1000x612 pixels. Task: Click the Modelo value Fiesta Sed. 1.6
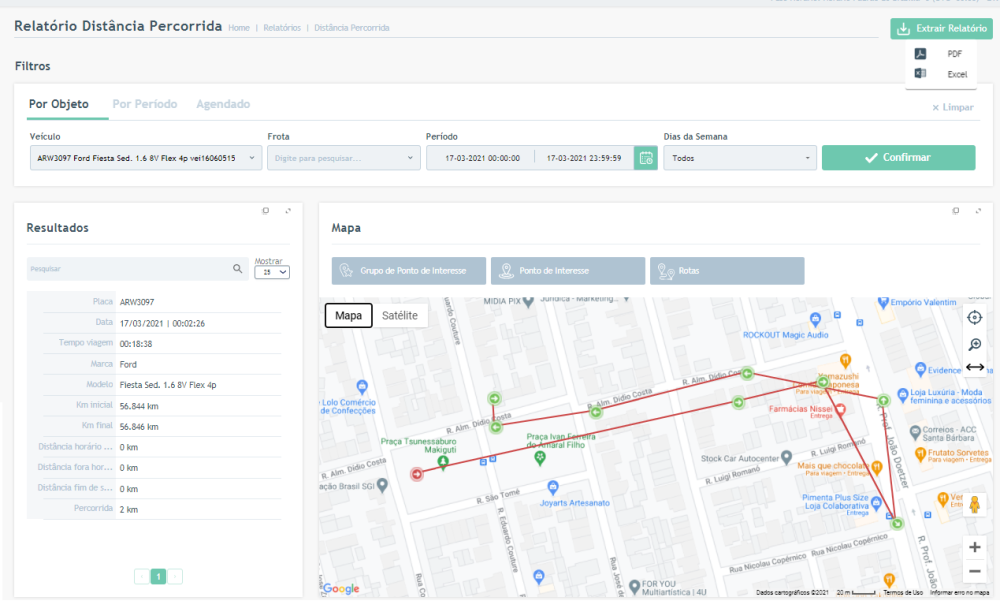coord(168,385)
